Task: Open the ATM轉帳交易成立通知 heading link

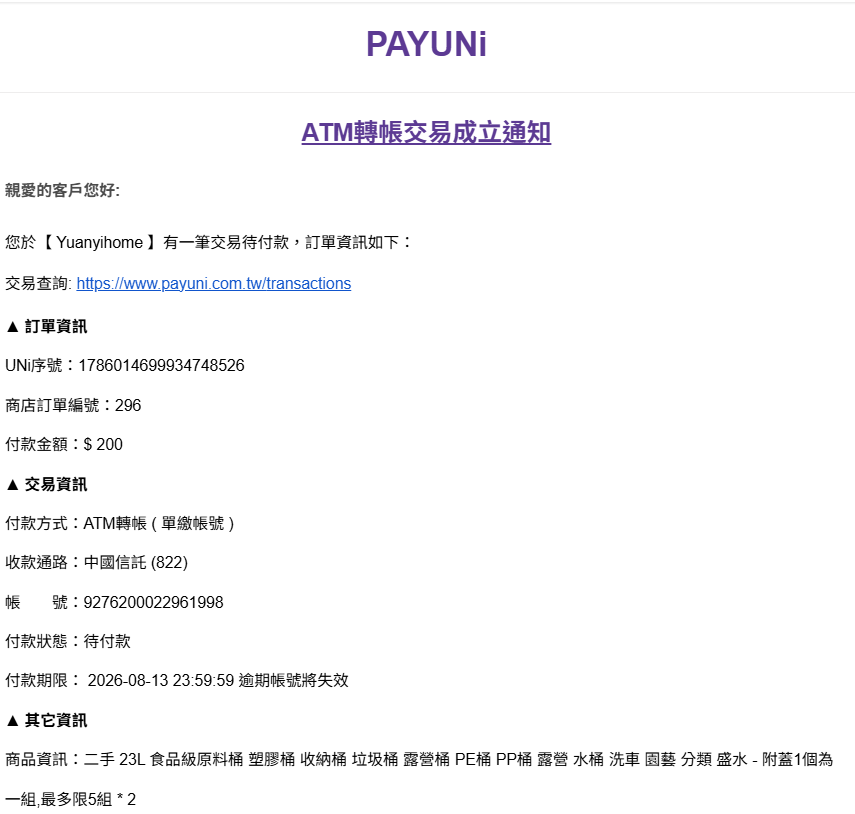Action: coord(426,132)
